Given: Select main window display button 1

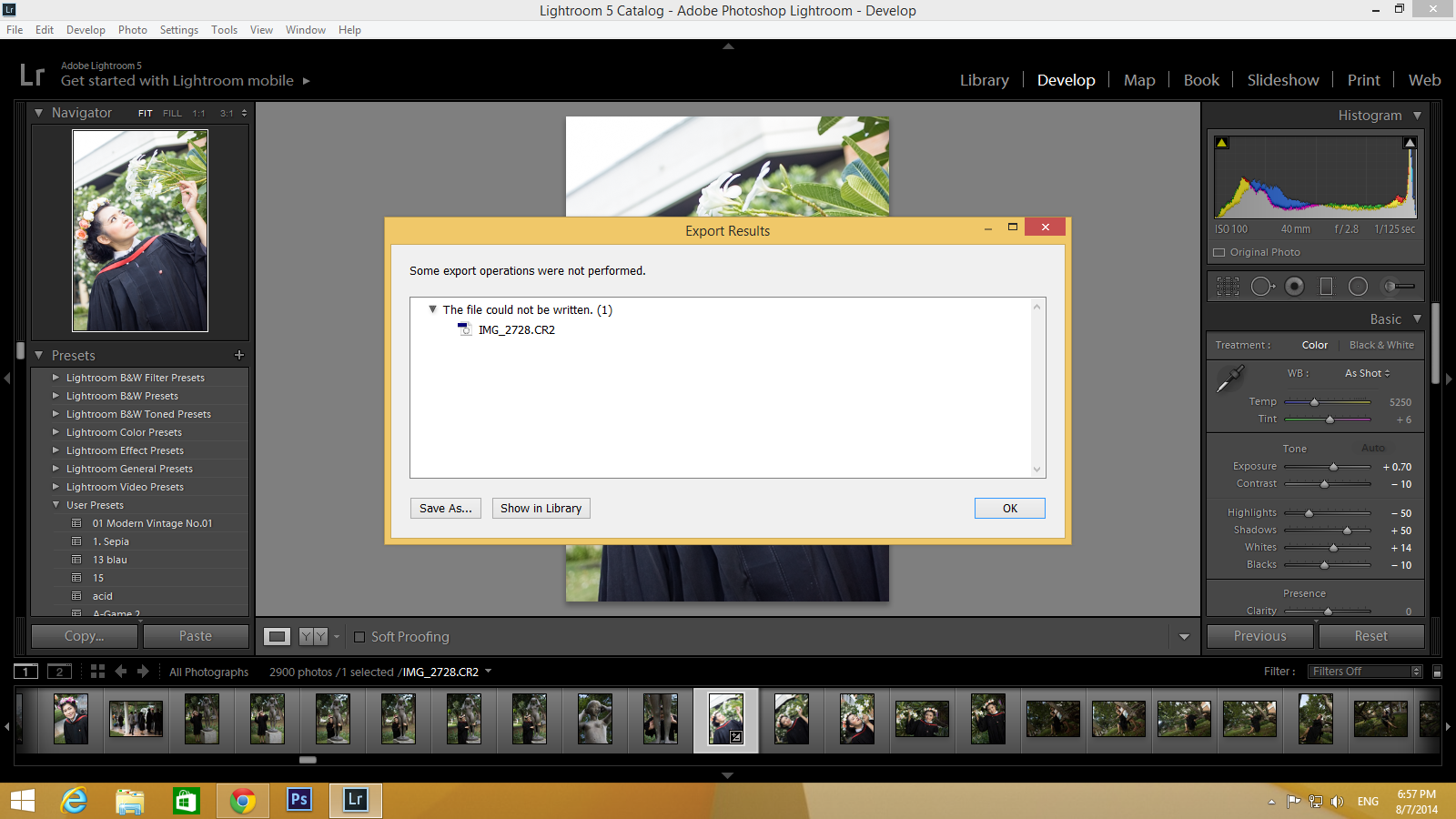Looking at the screenshot, I should 25,672.
